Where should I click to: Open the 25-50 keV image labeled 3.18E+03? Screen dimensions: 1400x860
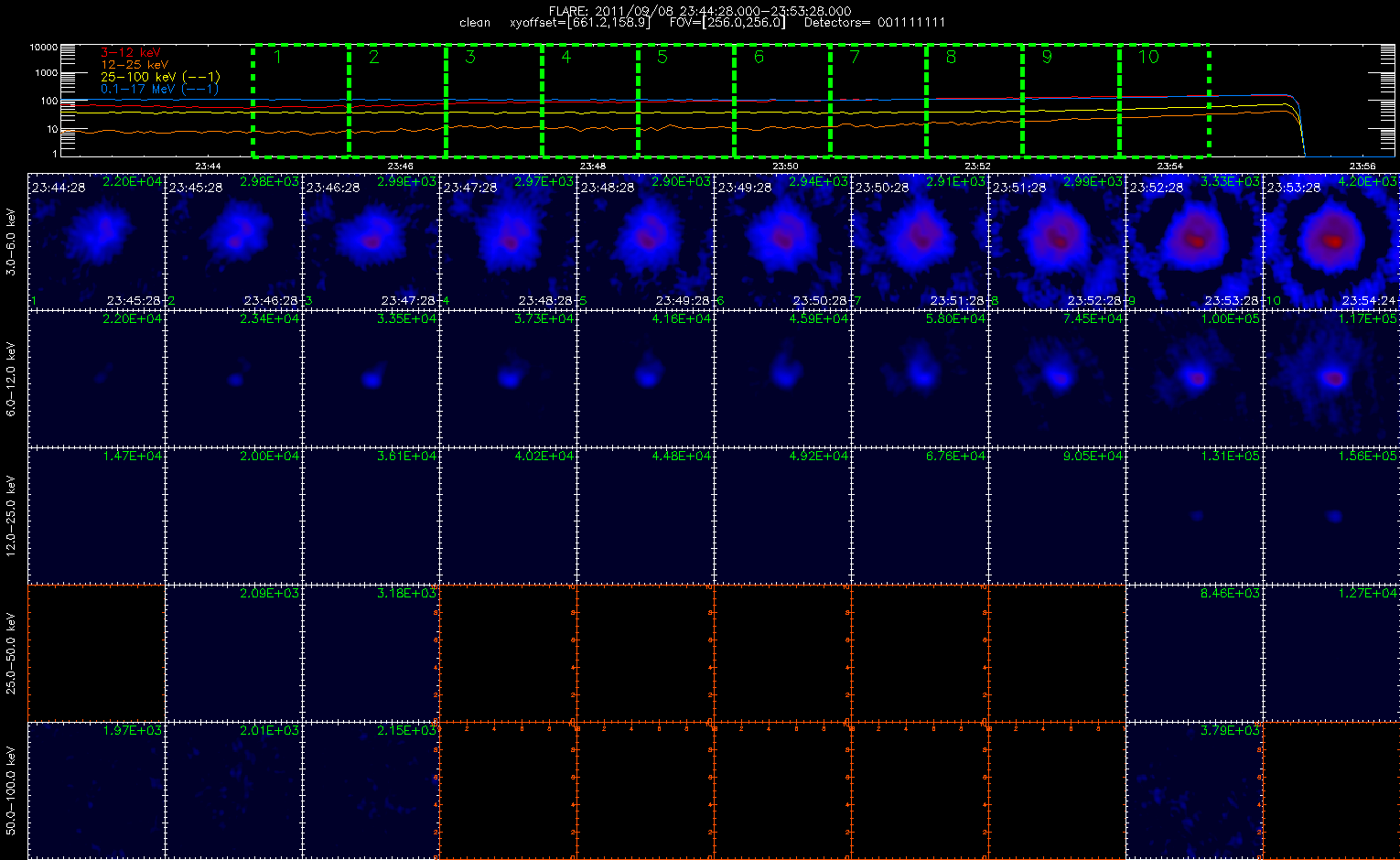[372, 652]
